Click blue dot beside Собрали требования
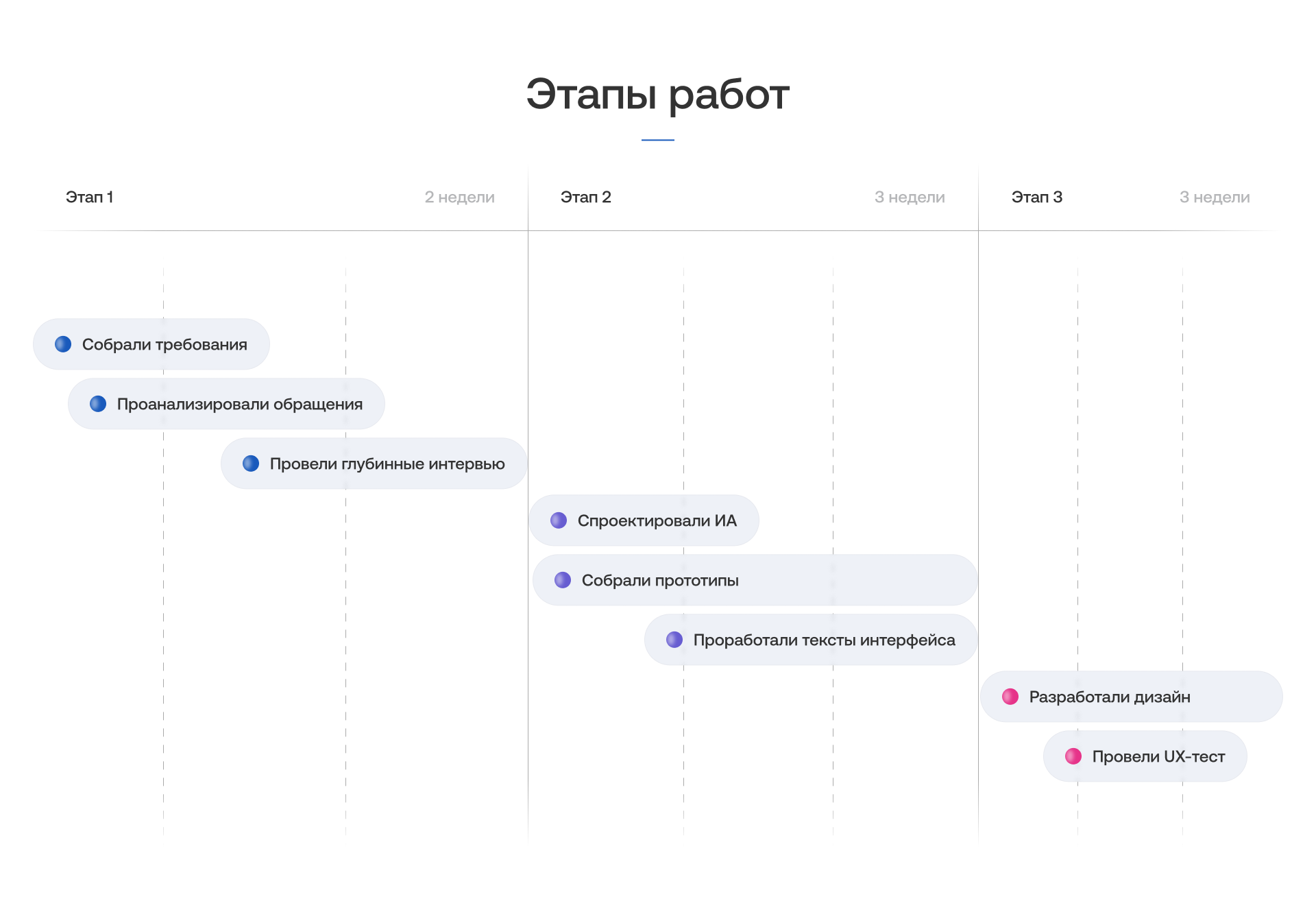1316x914 pixels. (63, 344)
